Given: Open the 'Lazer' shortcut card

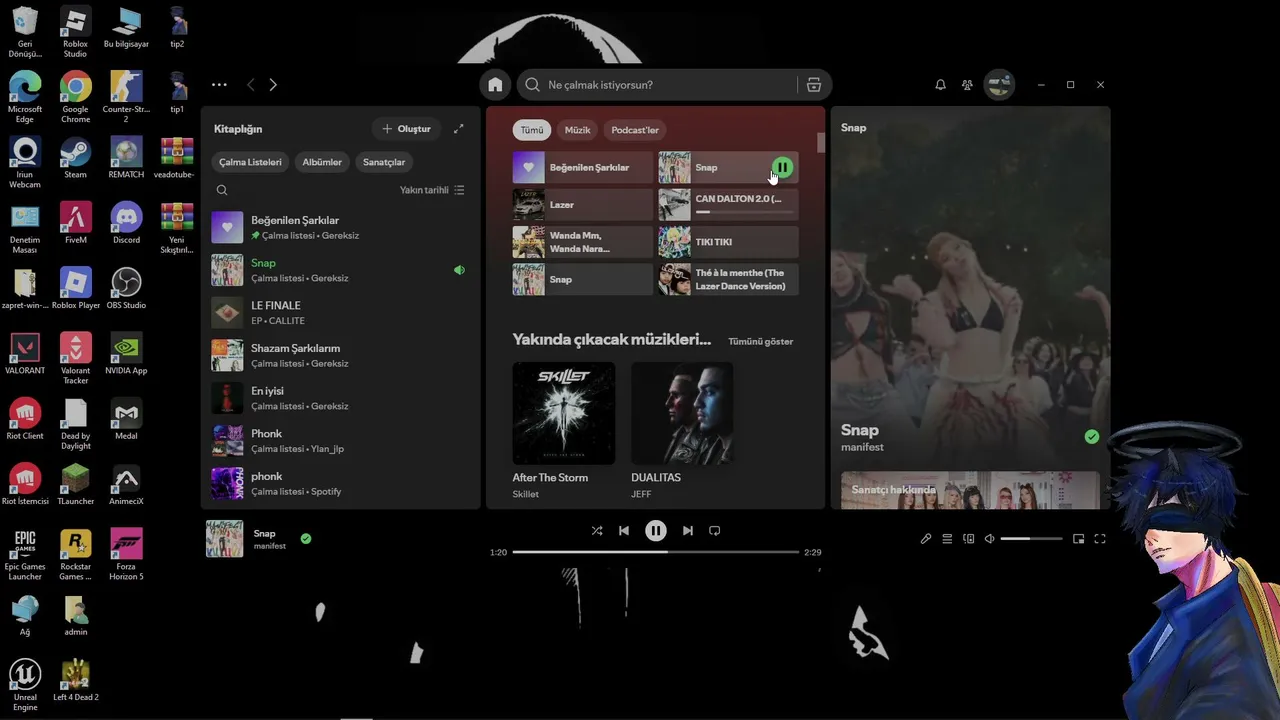Looking at the screenshot, I should point(583,205).
